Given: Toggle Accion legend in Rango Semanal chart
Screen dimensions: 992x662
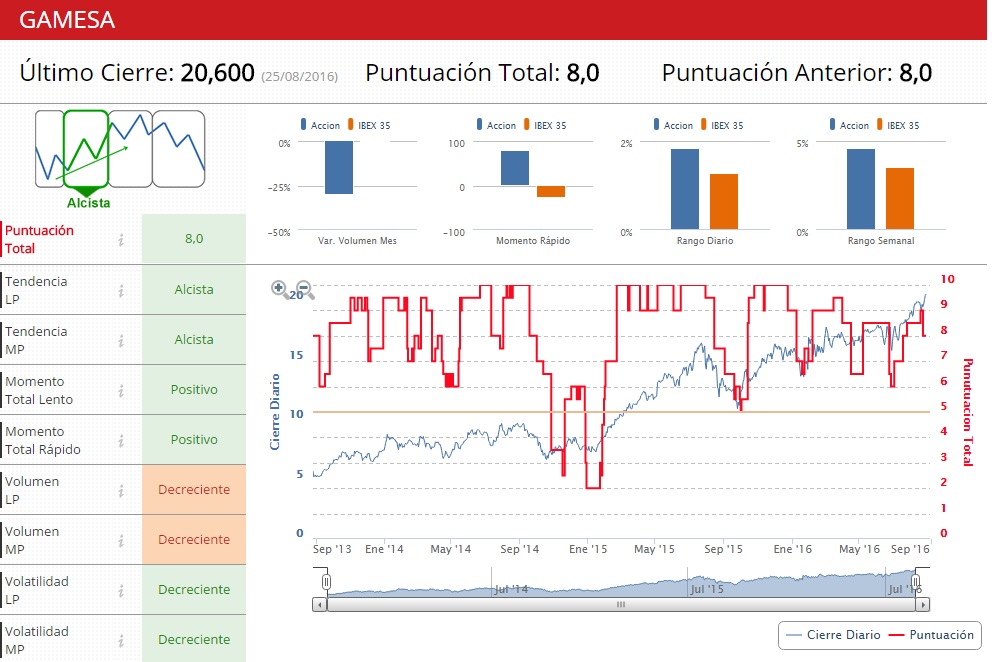Looking at the screenshot, I should (849, 125).
